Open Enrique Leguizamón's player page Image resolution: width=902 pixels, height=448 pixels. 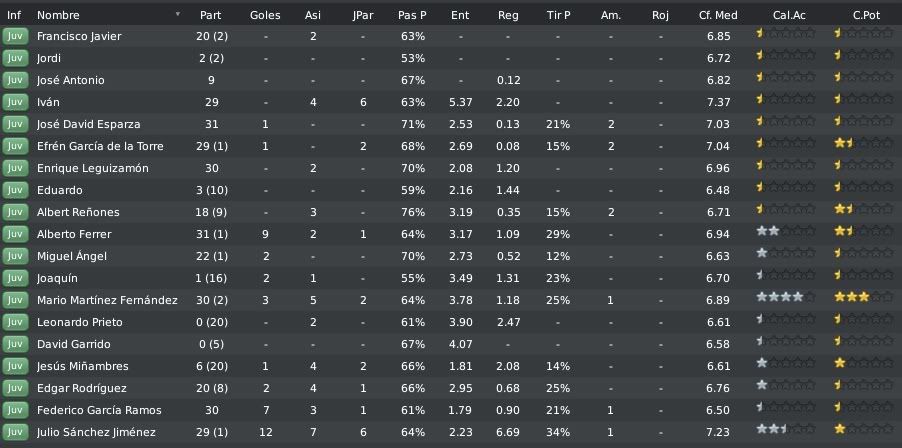point(93,168)
